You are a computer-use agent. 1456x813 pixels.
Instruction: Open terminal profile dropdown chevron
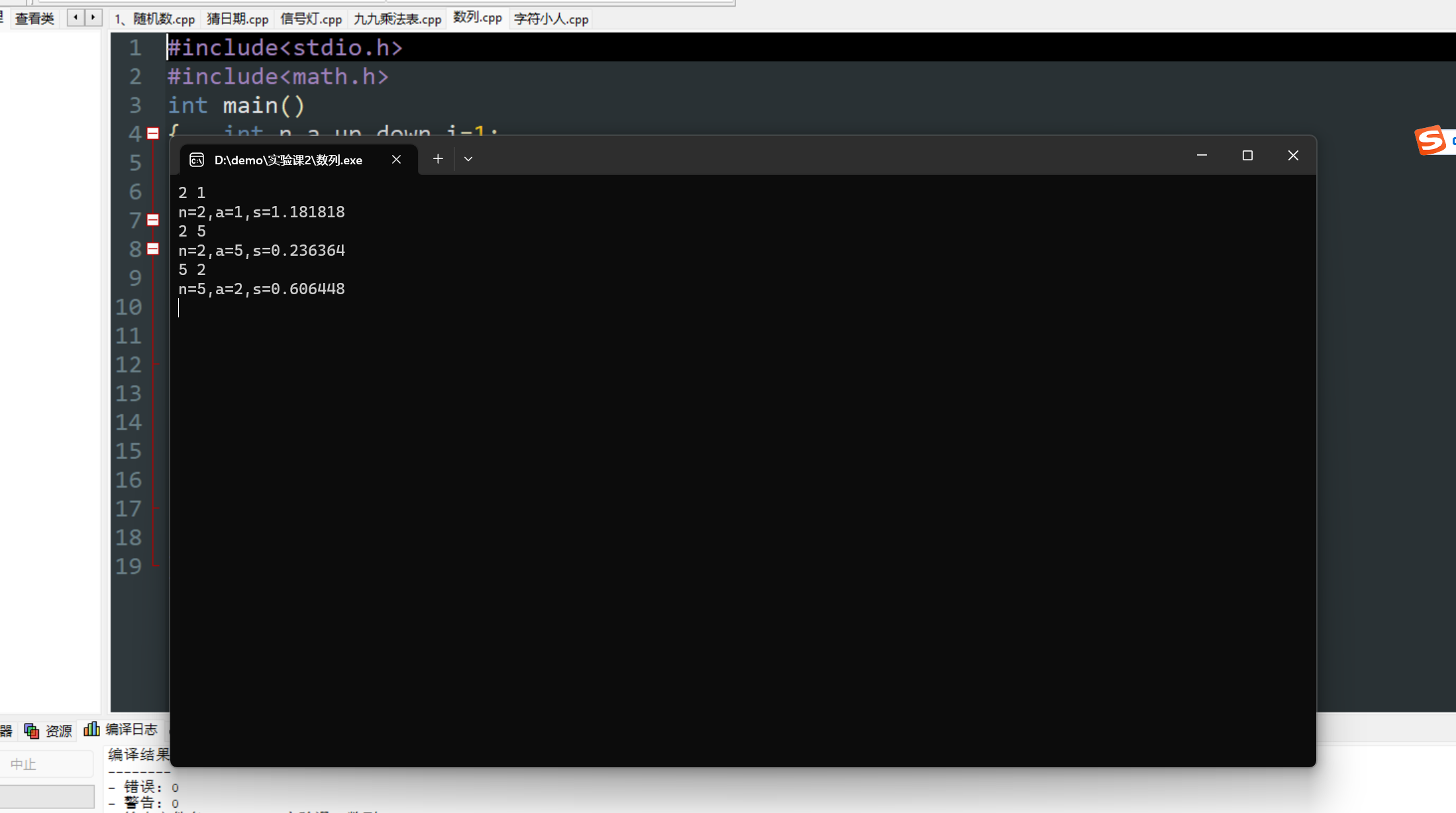[468, 159]
